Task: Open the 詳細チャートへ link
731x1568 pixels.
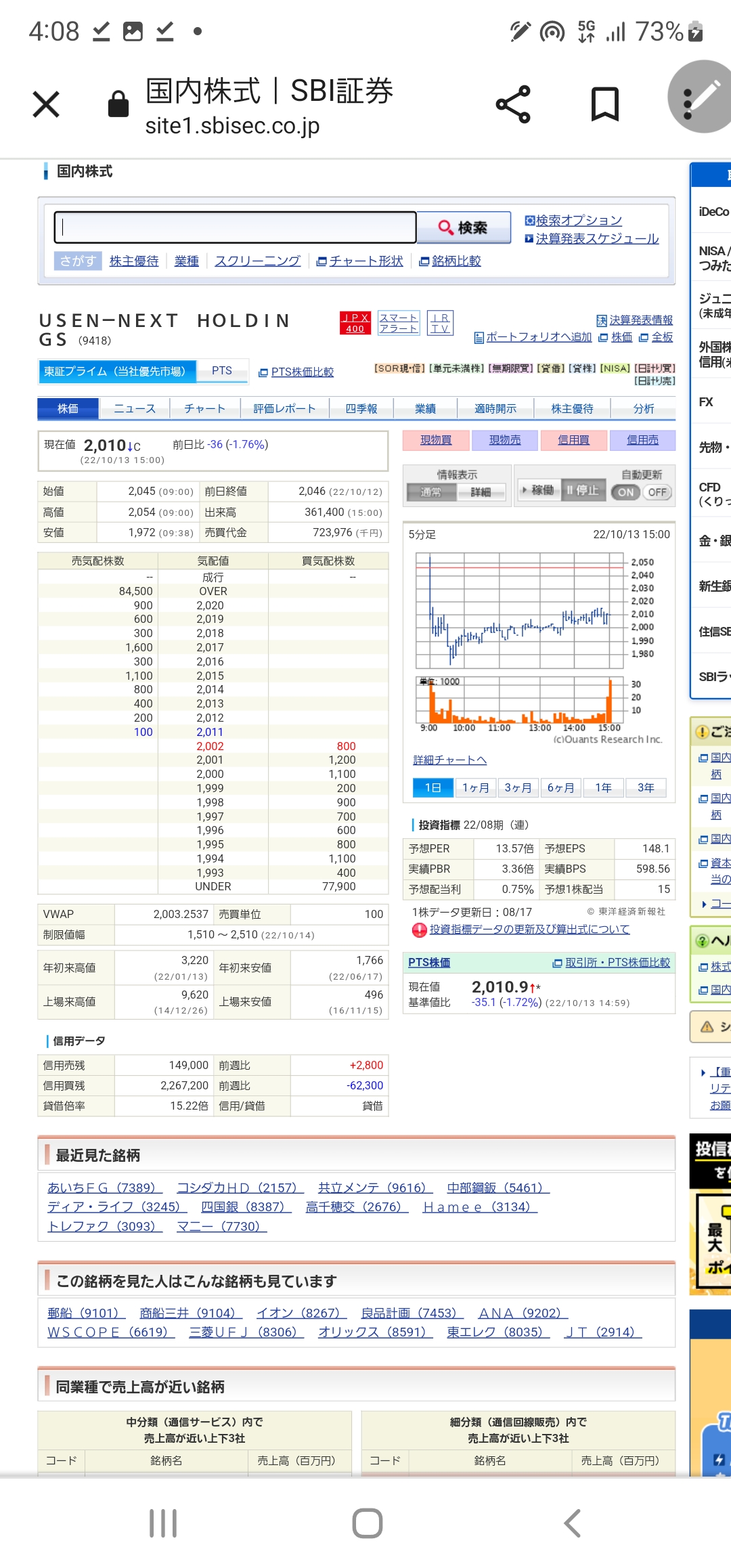Action: pyautogui.click(x=450, y=760)
